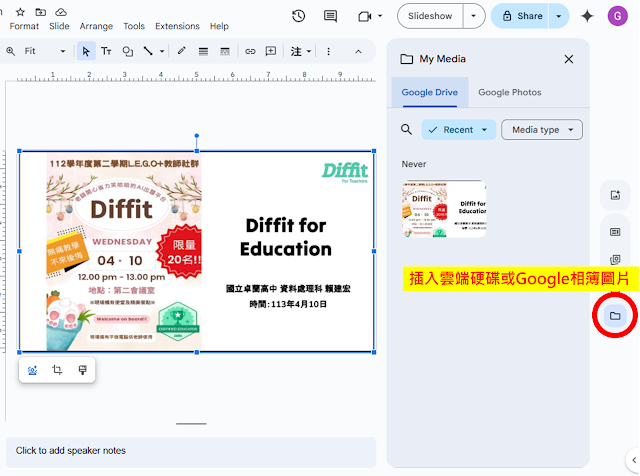Open image edit sparkle button below slide
Viewport: 640px width, 476px height.
tap(32, 370)
